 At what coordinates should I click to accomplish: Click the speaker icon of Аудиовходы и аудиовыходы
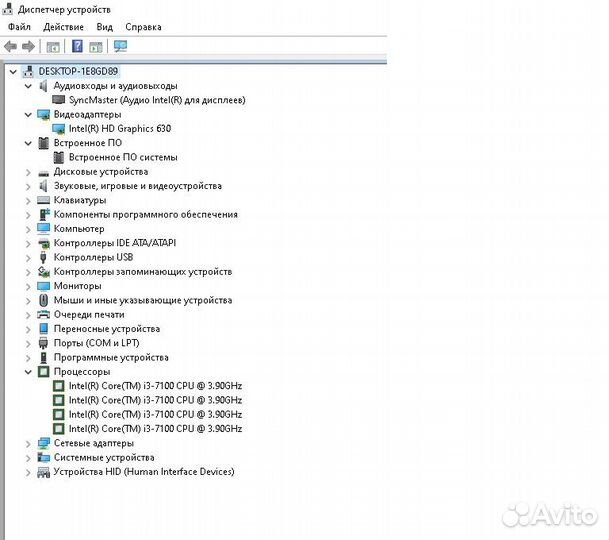click(44, 86)
